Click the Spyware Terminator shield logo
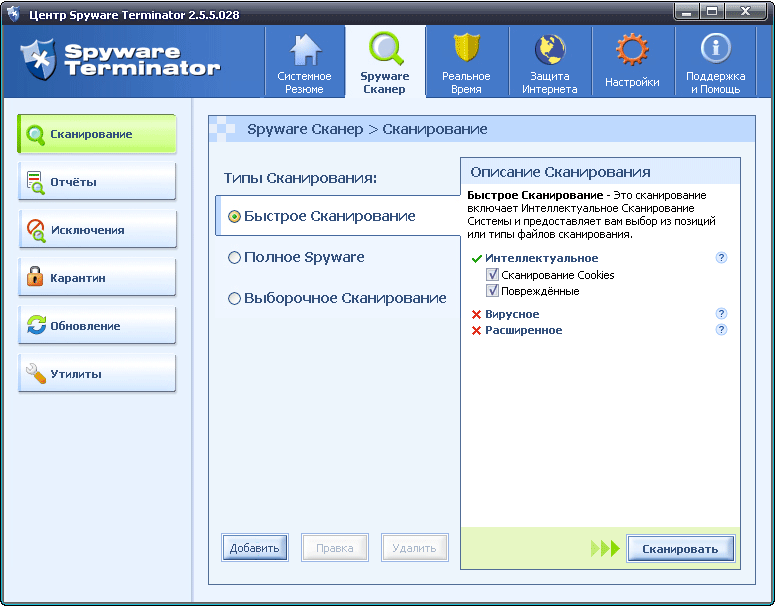This screenshot has height=606, width=775. click(x=38, y=60)
